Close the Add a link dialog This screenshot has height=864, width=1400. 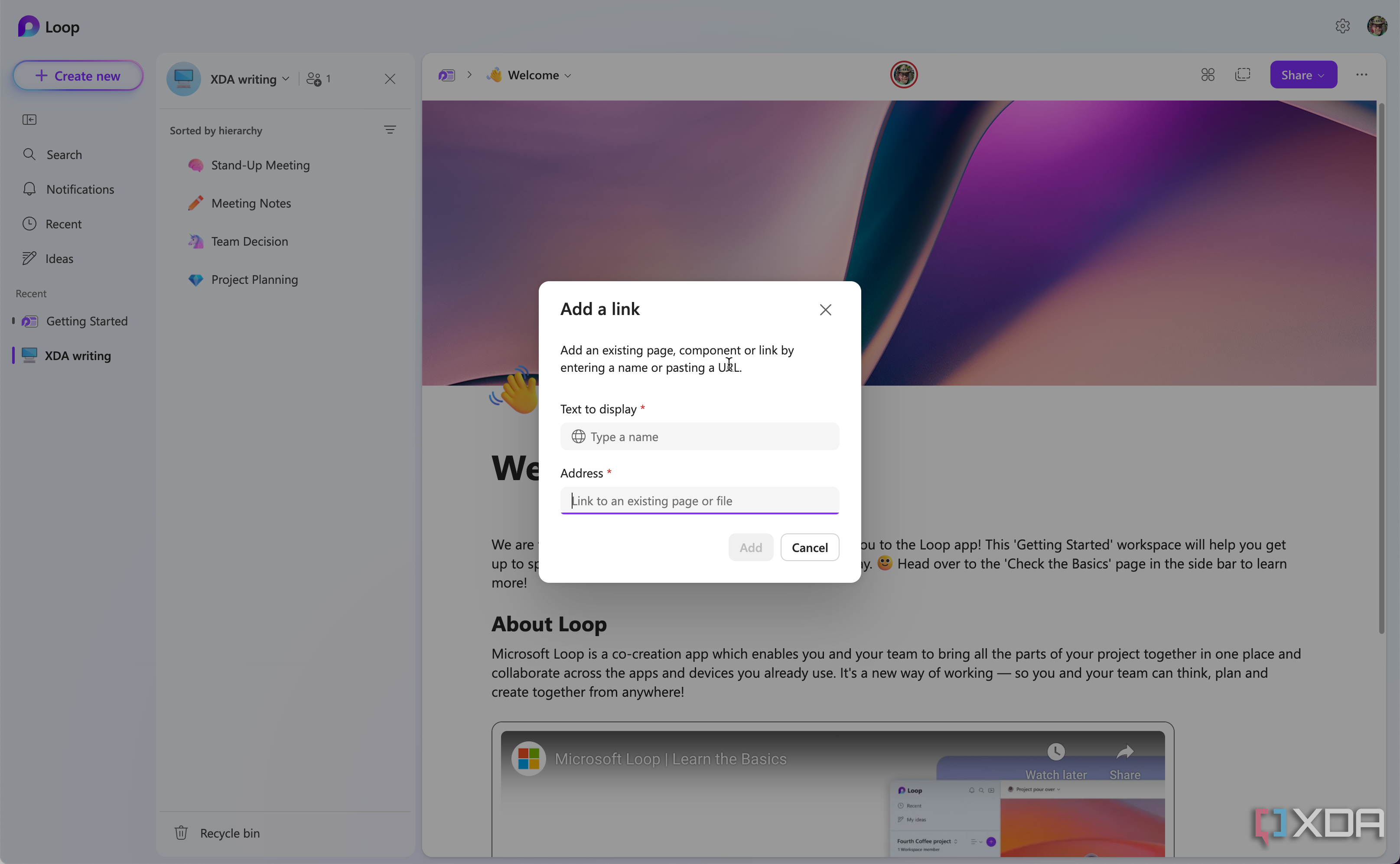pyautogui.click(x=825, y=310)
